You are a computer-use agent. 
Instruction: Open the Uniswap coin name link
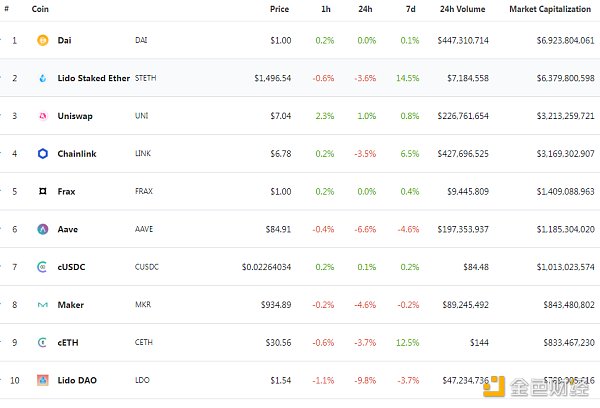[77, 116]
